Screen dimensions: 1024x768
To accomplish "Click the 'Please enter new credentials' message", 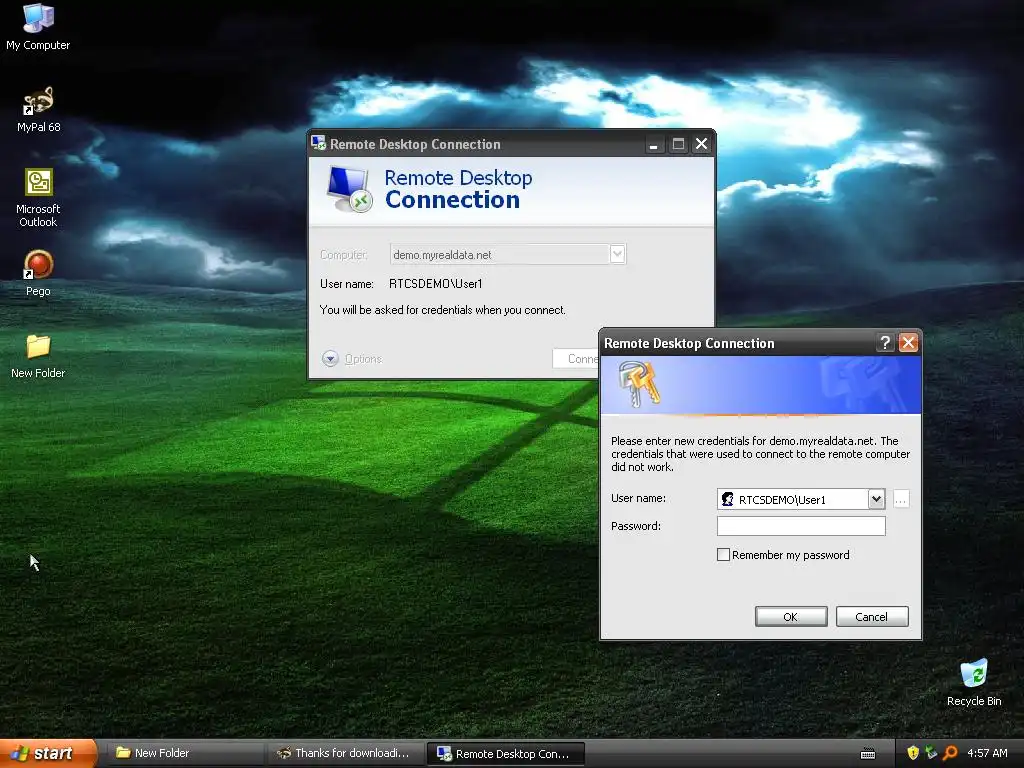I will point(761,454).
